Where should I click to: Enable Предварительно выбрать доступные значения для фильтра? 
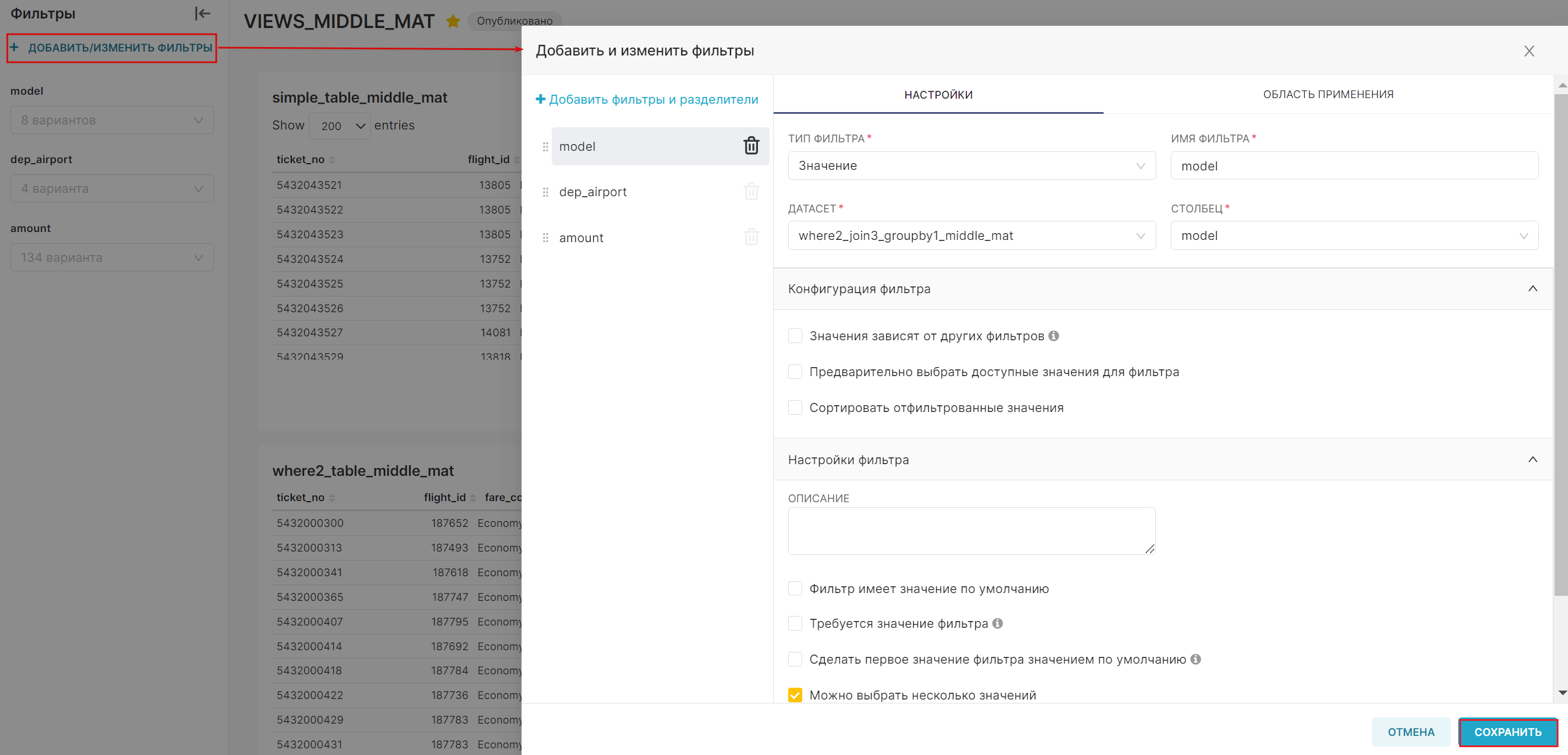point(795,372)
